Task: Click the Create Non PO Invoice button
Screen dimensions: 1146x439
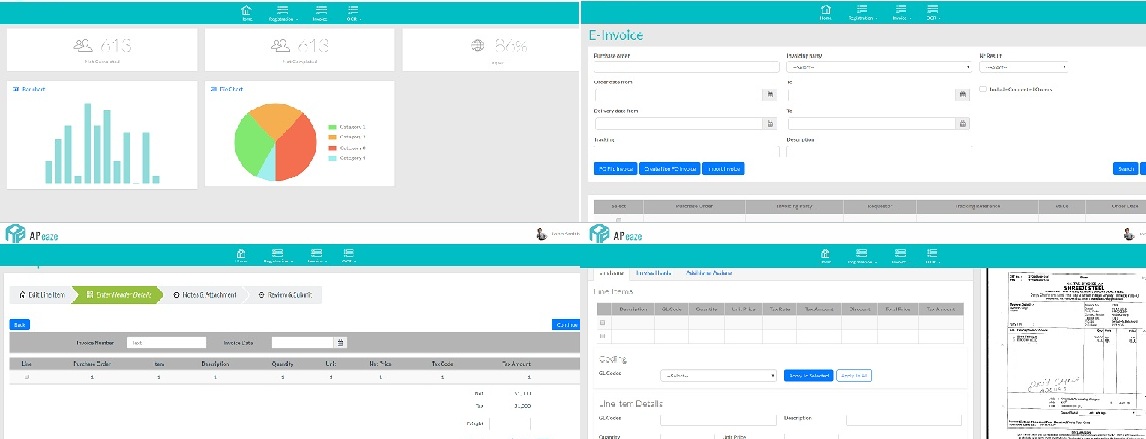Action: tap(669, 169)
